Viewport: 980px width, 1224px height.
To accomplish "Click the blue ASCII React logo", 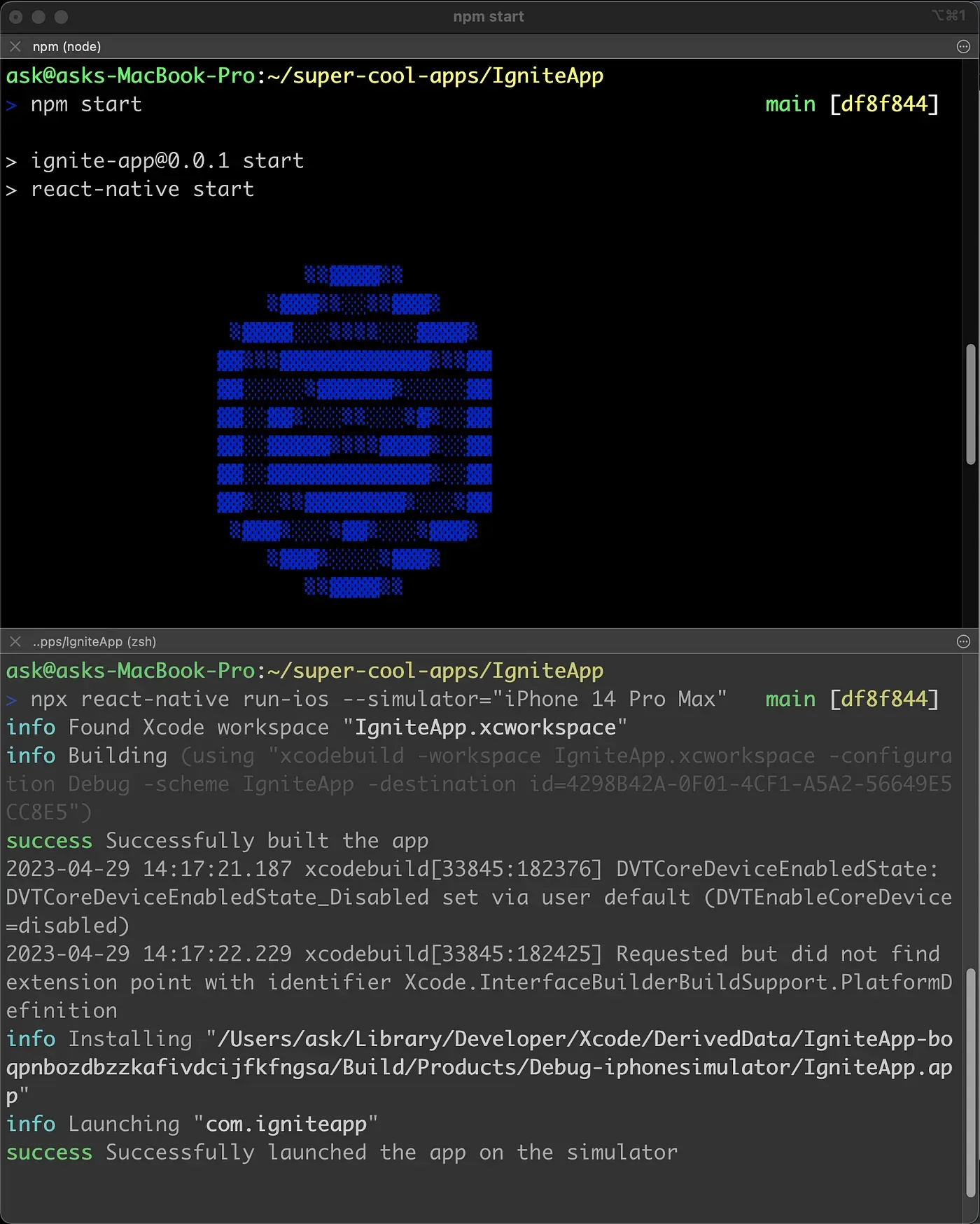I will click(354, 431).
